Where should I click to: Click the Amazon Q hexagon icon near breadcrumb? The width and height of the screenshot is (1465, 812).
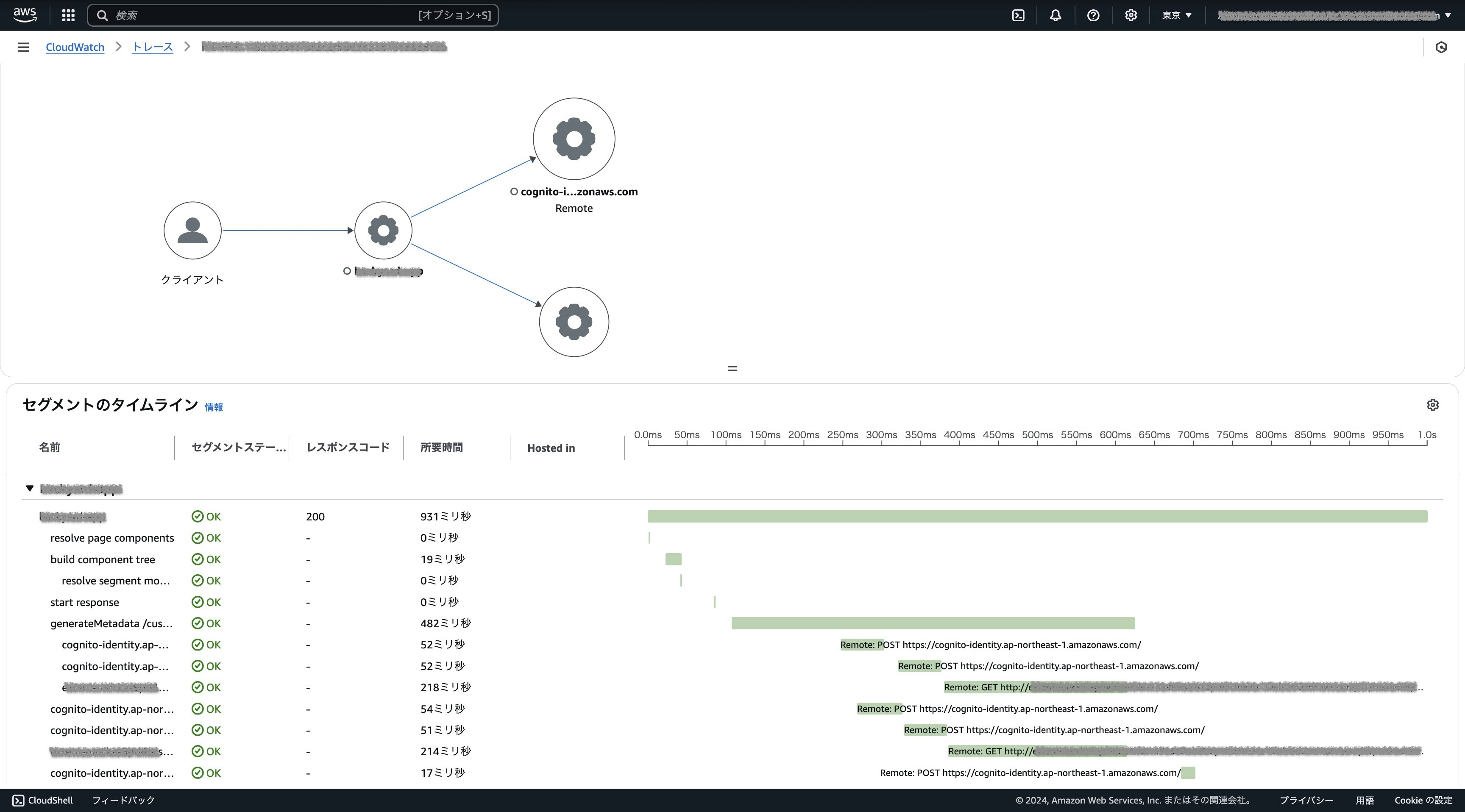pos(1442,47)
